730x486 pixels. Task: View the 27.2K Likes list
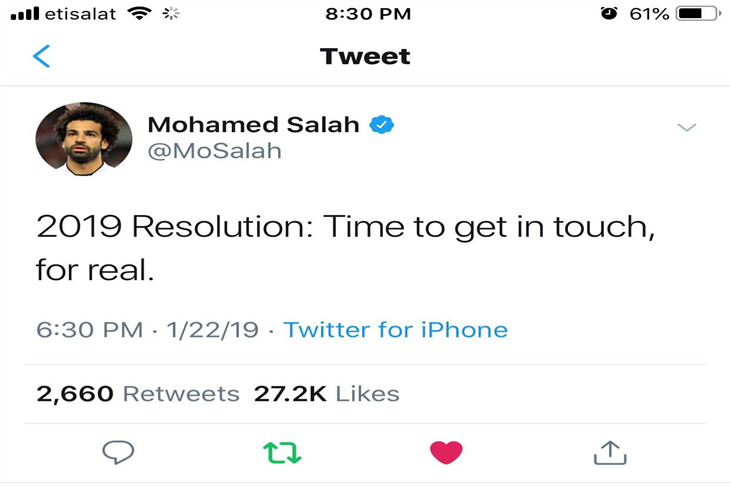pyautogui.click(x=327, y=394)
